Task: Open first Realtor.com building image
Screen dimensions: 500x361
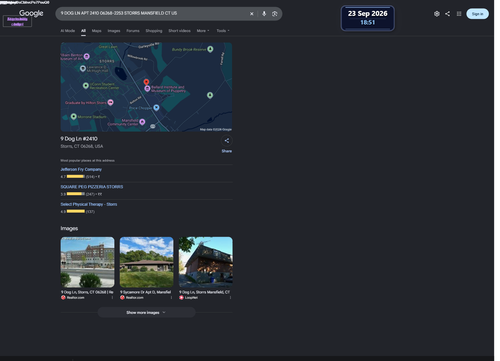Action: coord(87,262)
